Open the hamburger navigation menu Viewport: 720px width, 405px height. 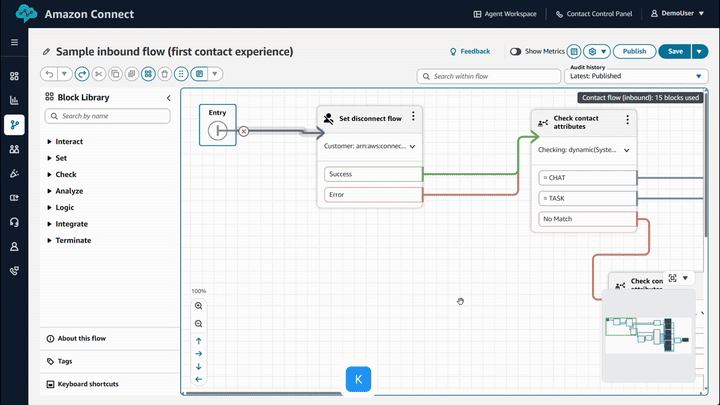[x=14, y=43]
